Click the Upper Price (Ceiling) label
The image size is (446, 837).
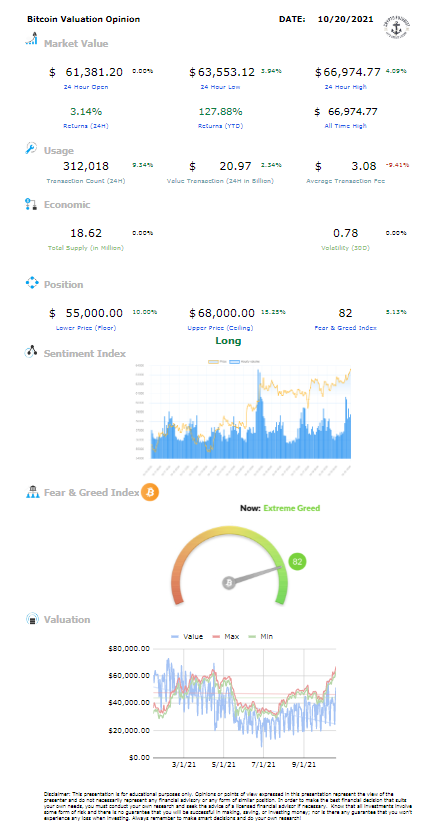click(x=222, y=328)
